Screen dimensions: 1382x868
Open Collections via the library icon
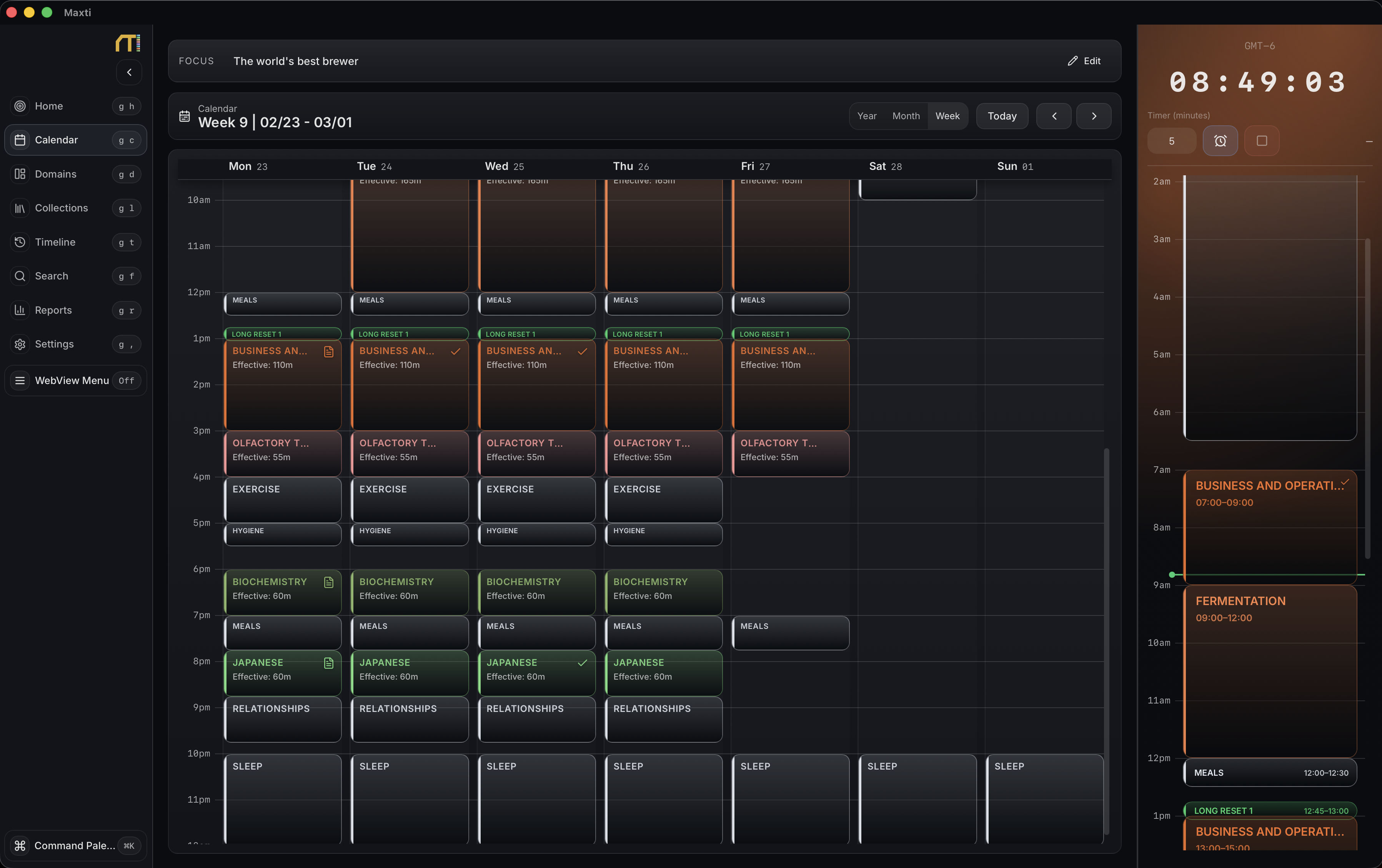[x=20, y=208]
